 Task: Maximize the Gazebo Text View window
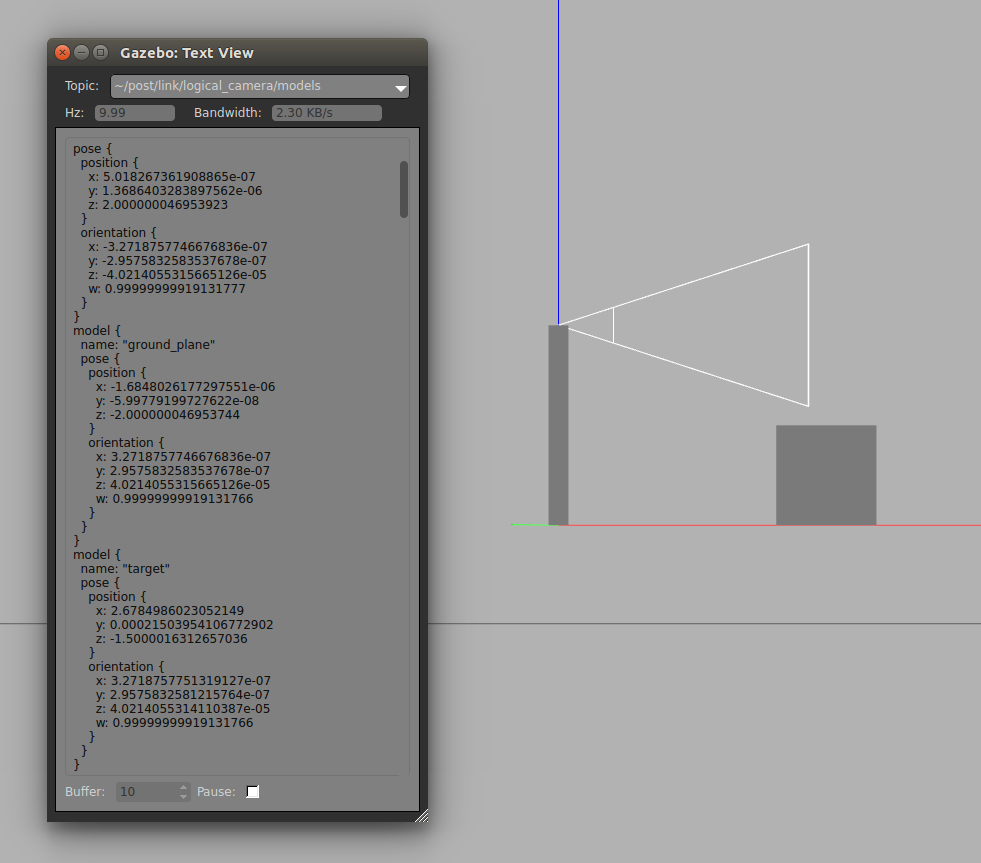(99, 52)
